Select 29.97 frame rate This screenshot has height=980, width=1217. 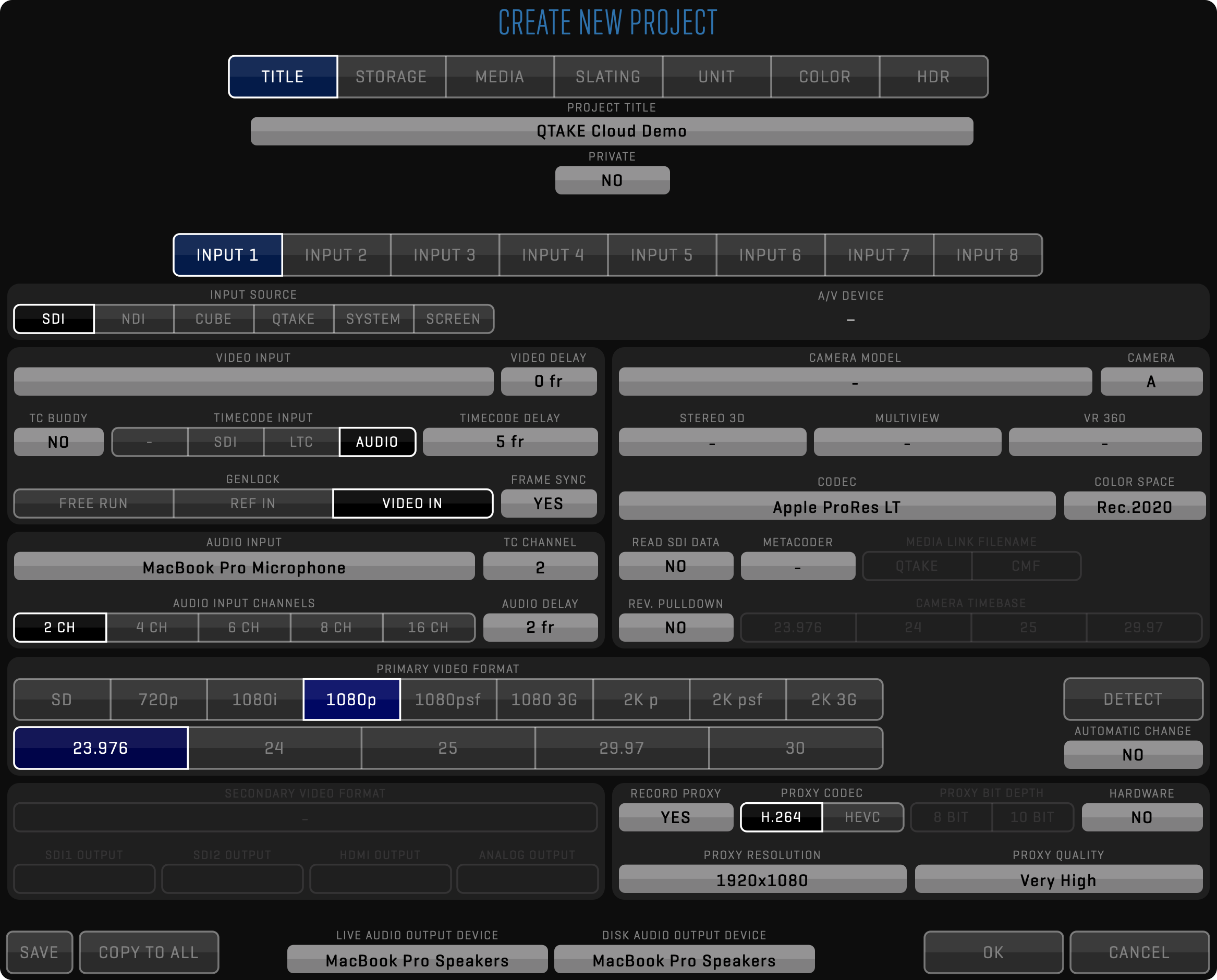coord(621,748)
